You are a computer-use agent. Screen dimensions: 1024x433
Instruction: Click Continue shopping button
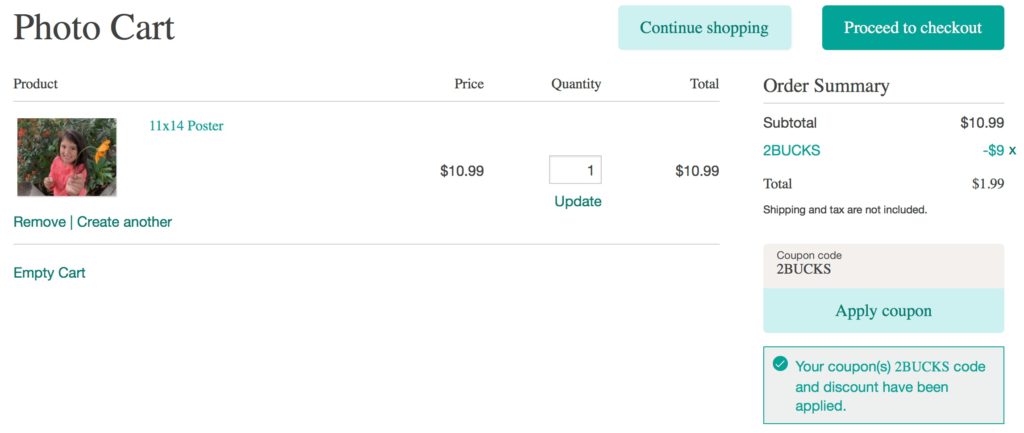click(x=704, y=27)
